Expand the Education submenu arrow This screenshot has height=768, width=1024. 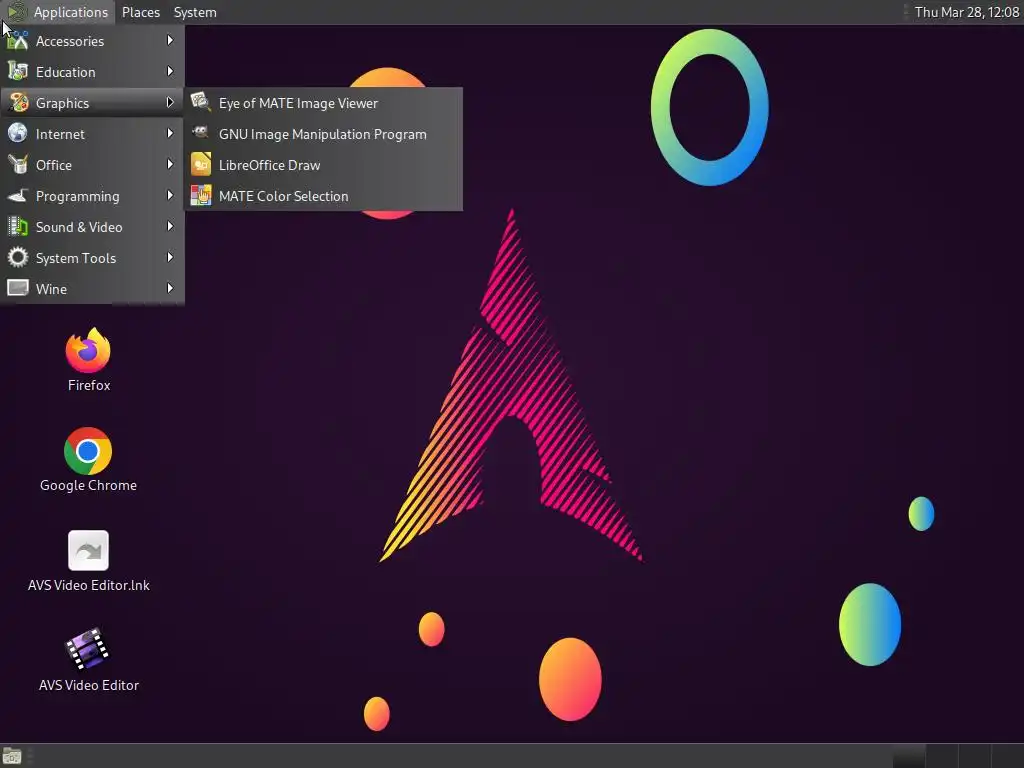point(170,71)
